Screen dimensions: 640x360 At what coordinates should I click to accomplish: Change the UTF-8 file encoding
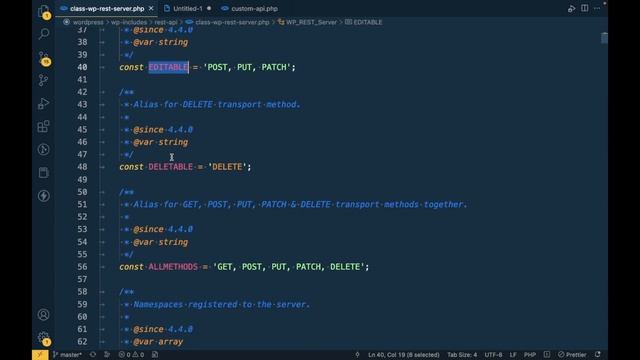pos(493,355)
